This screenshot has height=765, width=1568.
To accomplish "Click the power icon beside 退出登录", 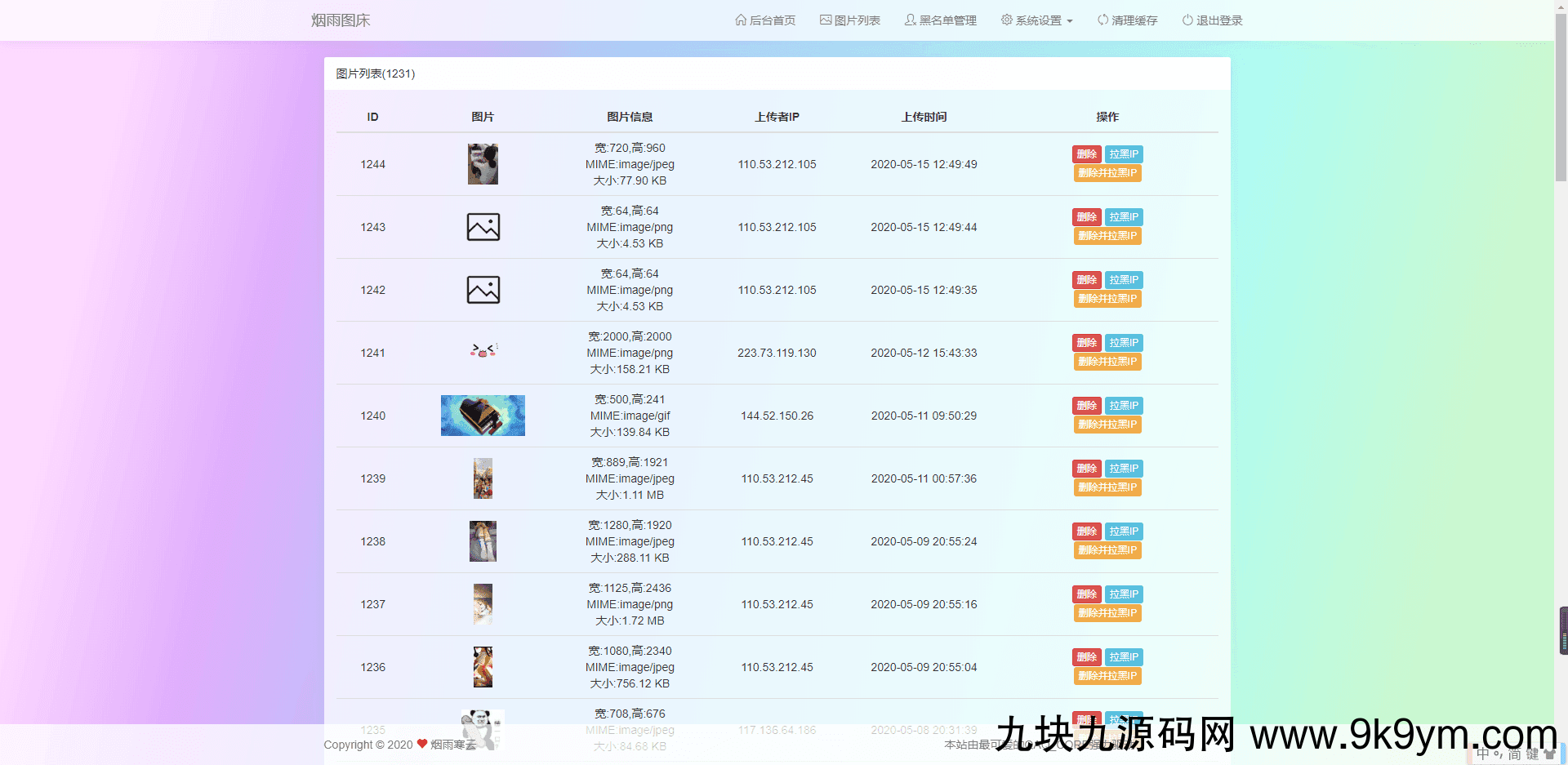I will pyautogui.click(x=1187, y=20).
